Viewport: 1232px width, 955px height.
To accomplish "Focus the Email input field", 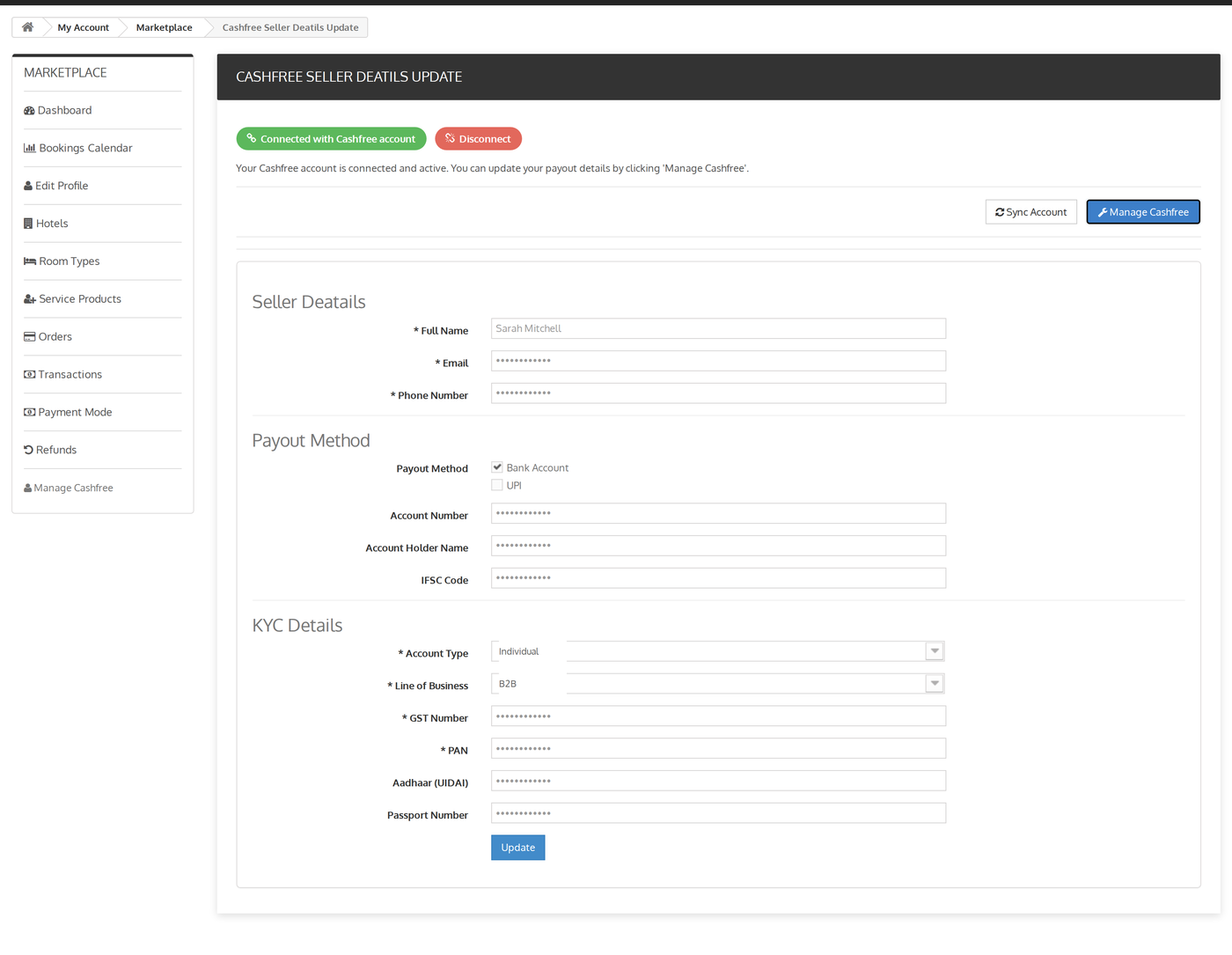I will pyautogui.click(x=718, y=361).
